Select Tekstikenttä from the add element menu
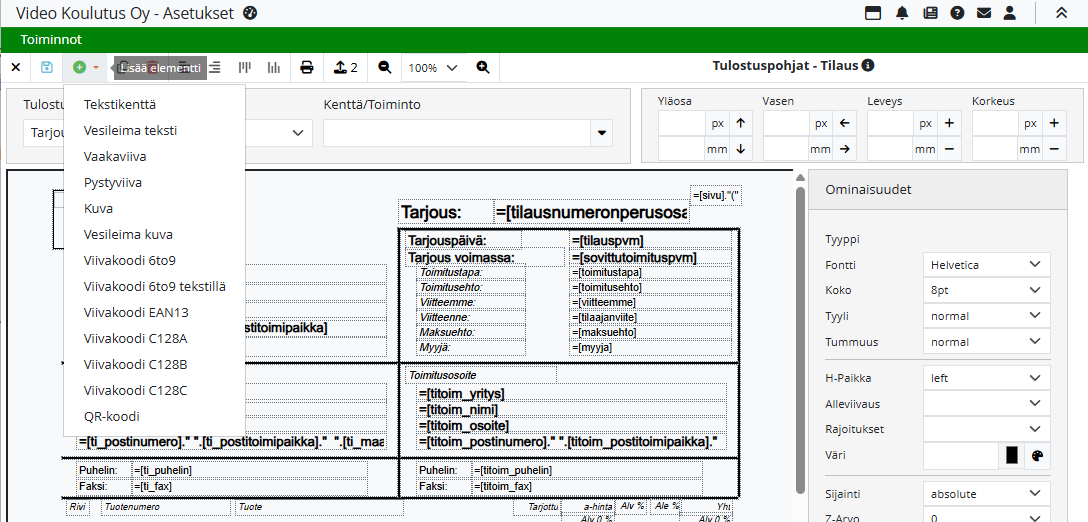This screenshot has height=522, width=1088. click(x=120, y=105)
